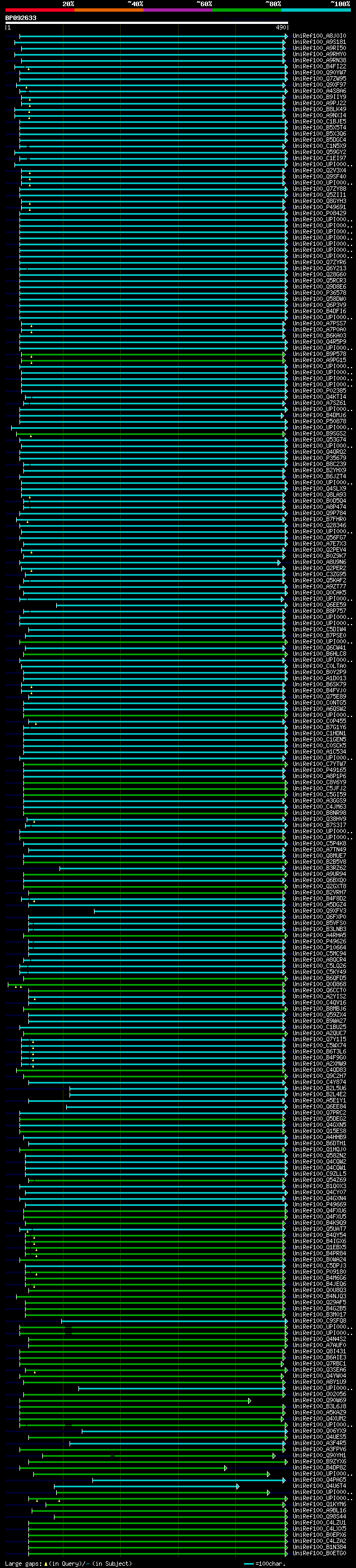Pick the UniRef100_Q7ZY88 hit name
The image size is (356, 1568).
319,189
